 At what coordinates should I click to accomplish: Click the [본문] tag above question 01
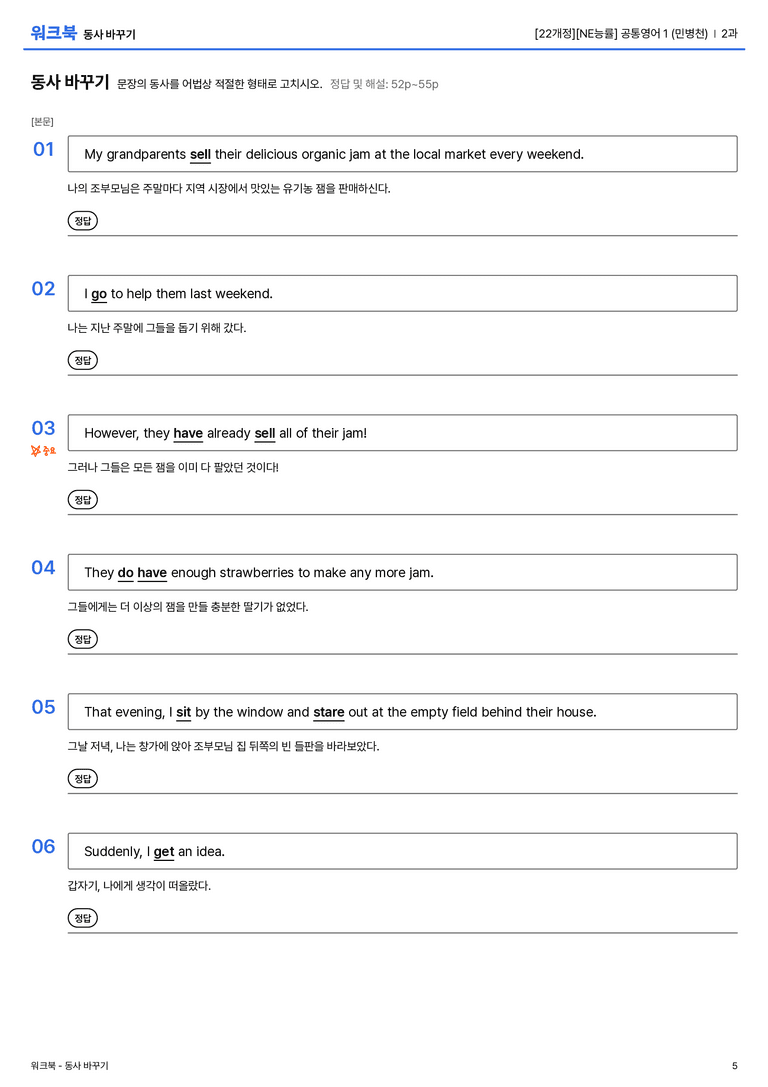(x=42, y=121)
